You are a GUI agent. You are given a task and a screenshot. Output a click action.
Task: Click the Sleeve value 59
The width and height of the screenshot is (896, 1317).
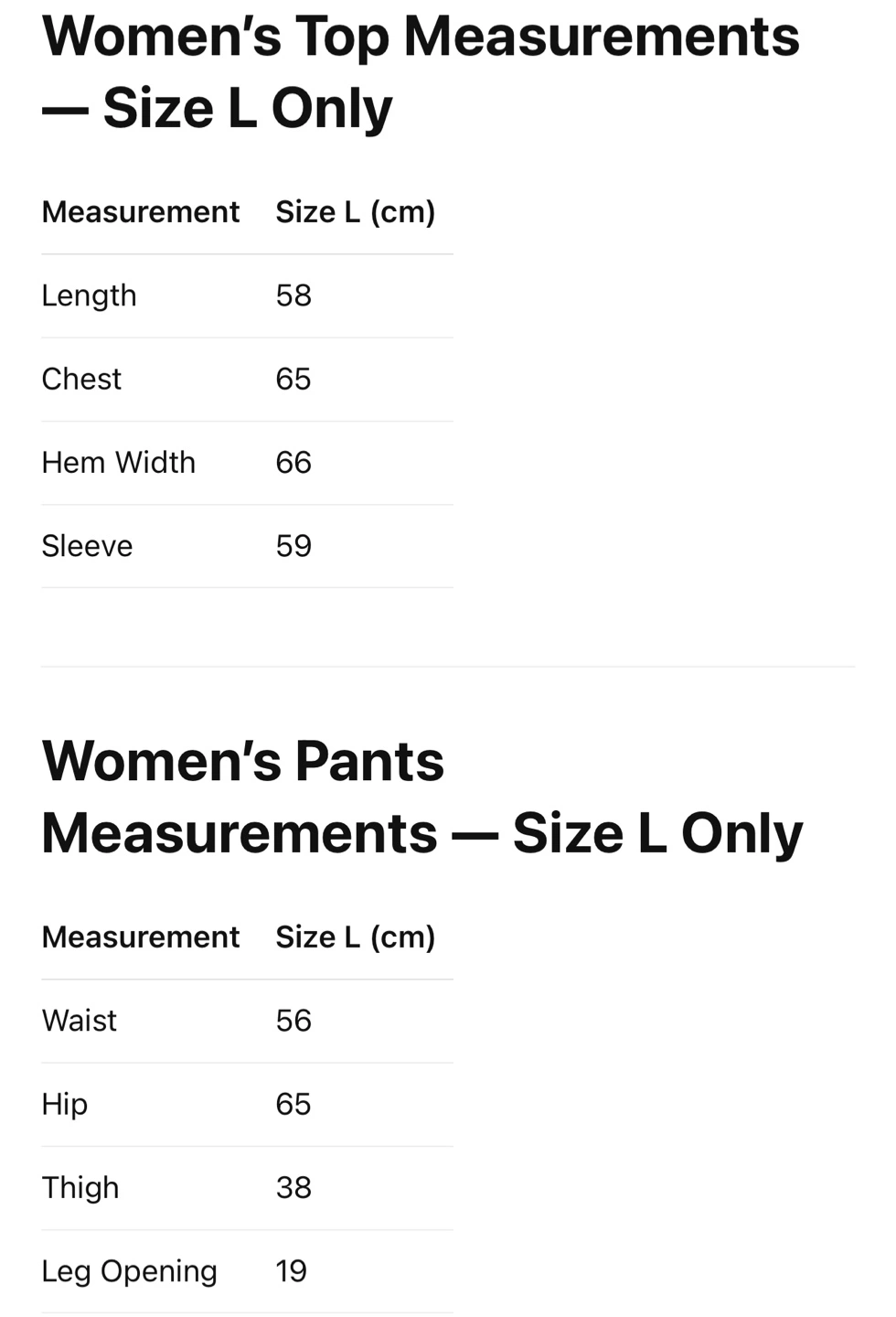pos(293,546)
